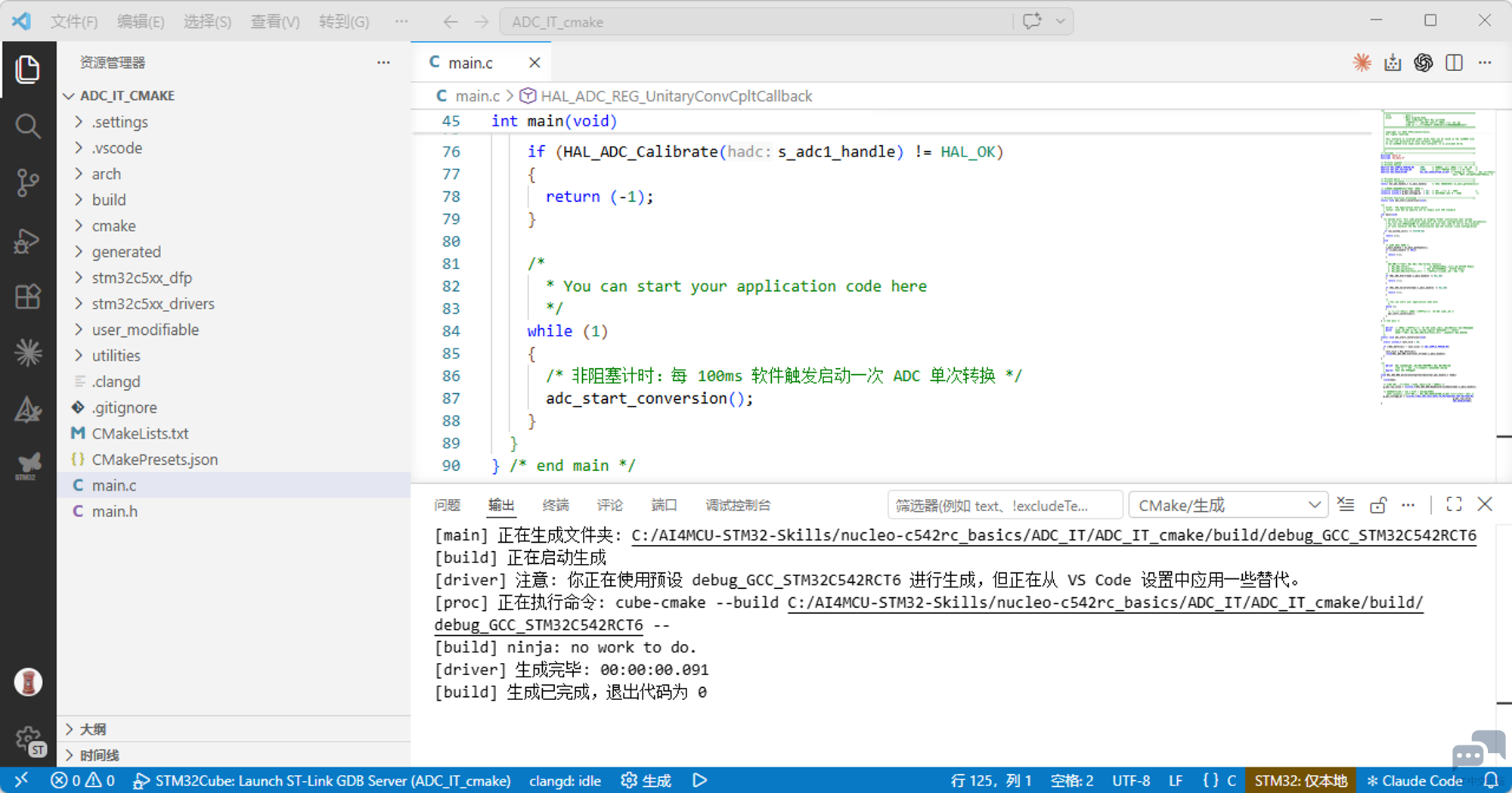
Task: Close the bottom panel
Action: [1485, 504]
